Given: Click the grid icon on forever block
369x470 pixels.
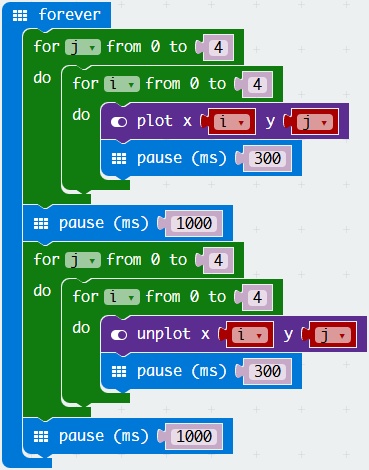Looking at the screenshot, I should (20, 15).
